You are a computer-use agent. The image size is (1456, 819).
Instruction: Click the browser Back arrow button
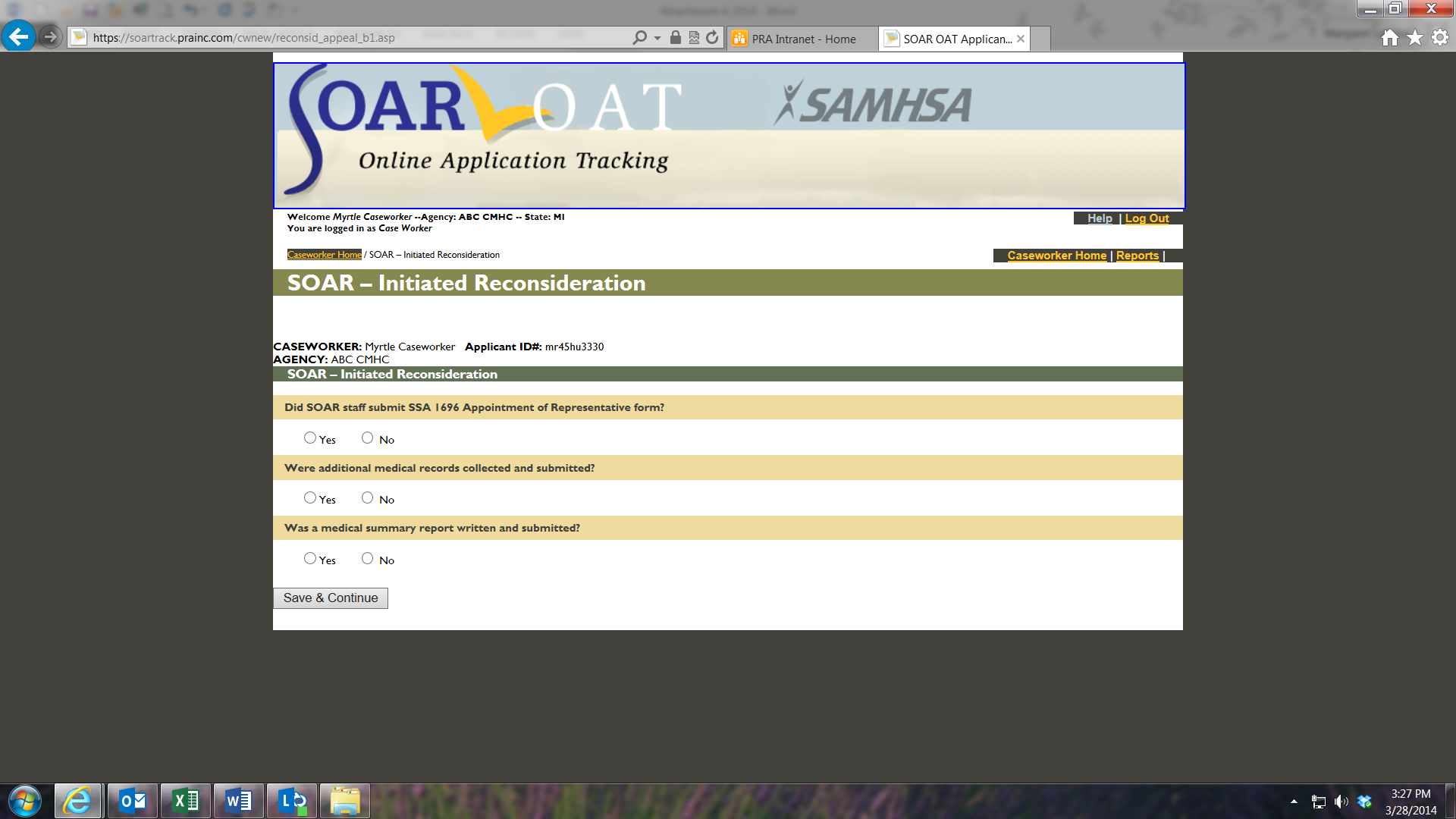(18, 36)
